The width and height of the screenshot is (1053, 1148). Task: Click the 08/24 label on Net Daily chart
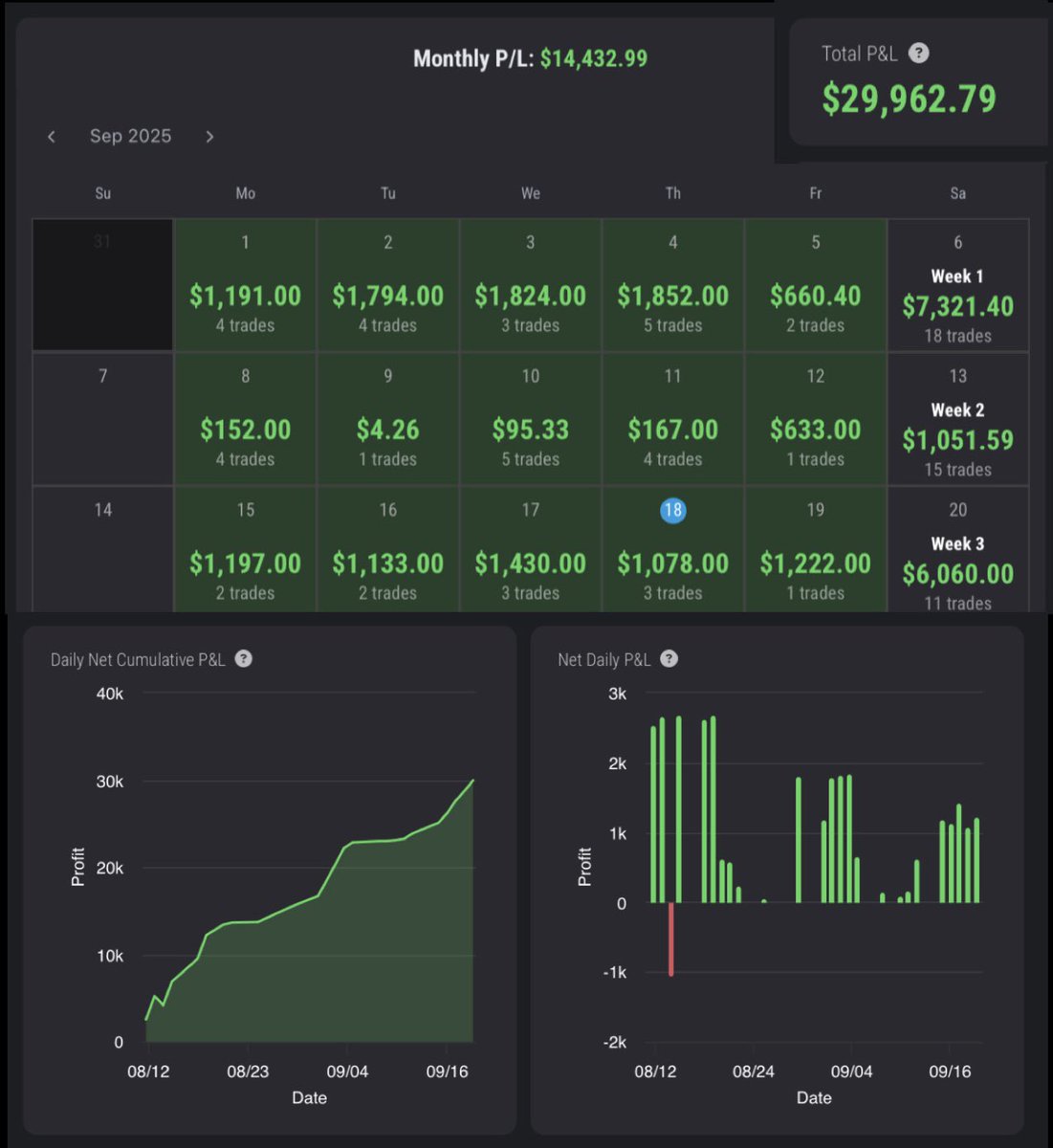754,1071
